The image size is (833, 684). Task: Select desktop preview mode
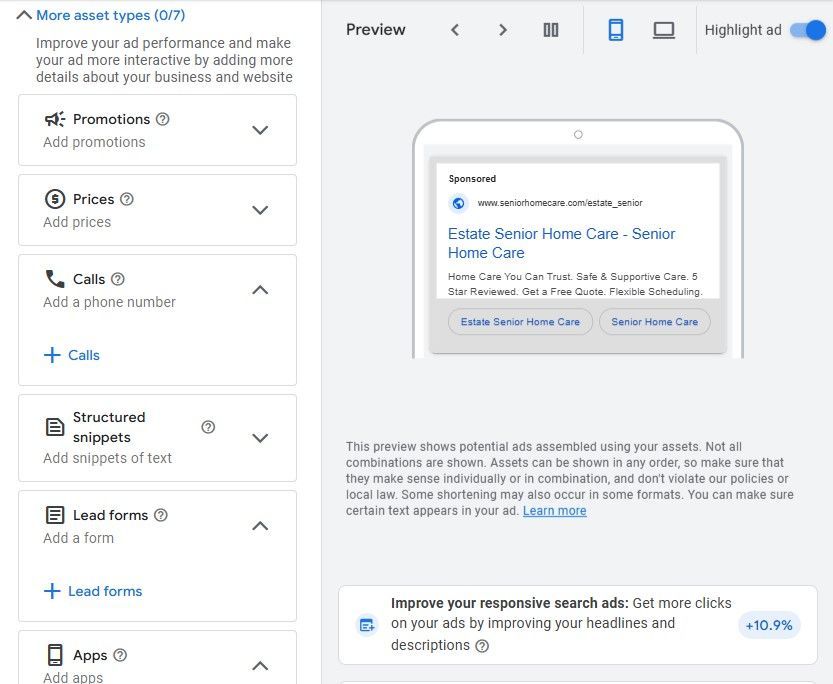click(664, 30)
